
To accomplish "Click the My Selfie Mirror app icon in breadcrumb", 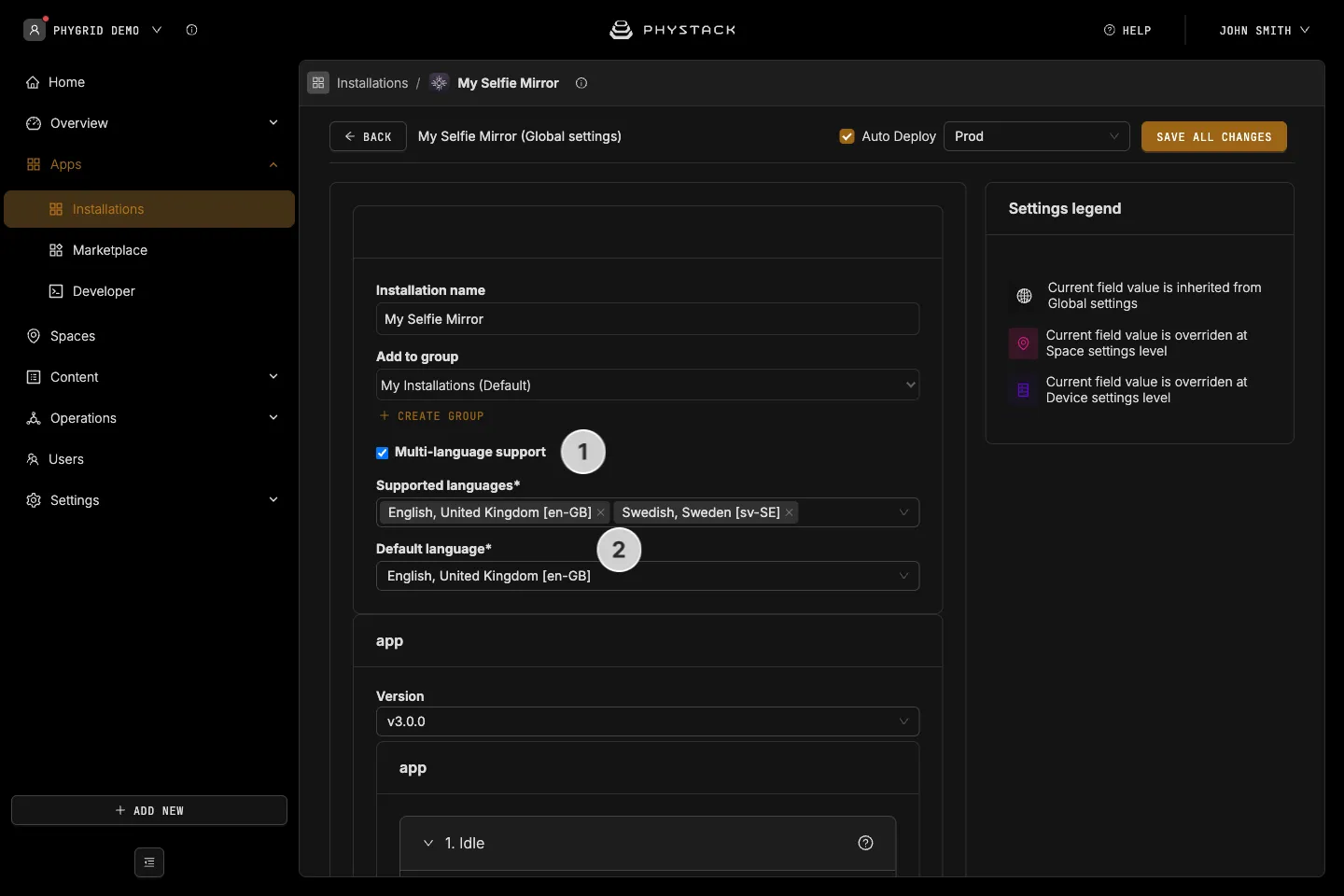I will 439,83.
